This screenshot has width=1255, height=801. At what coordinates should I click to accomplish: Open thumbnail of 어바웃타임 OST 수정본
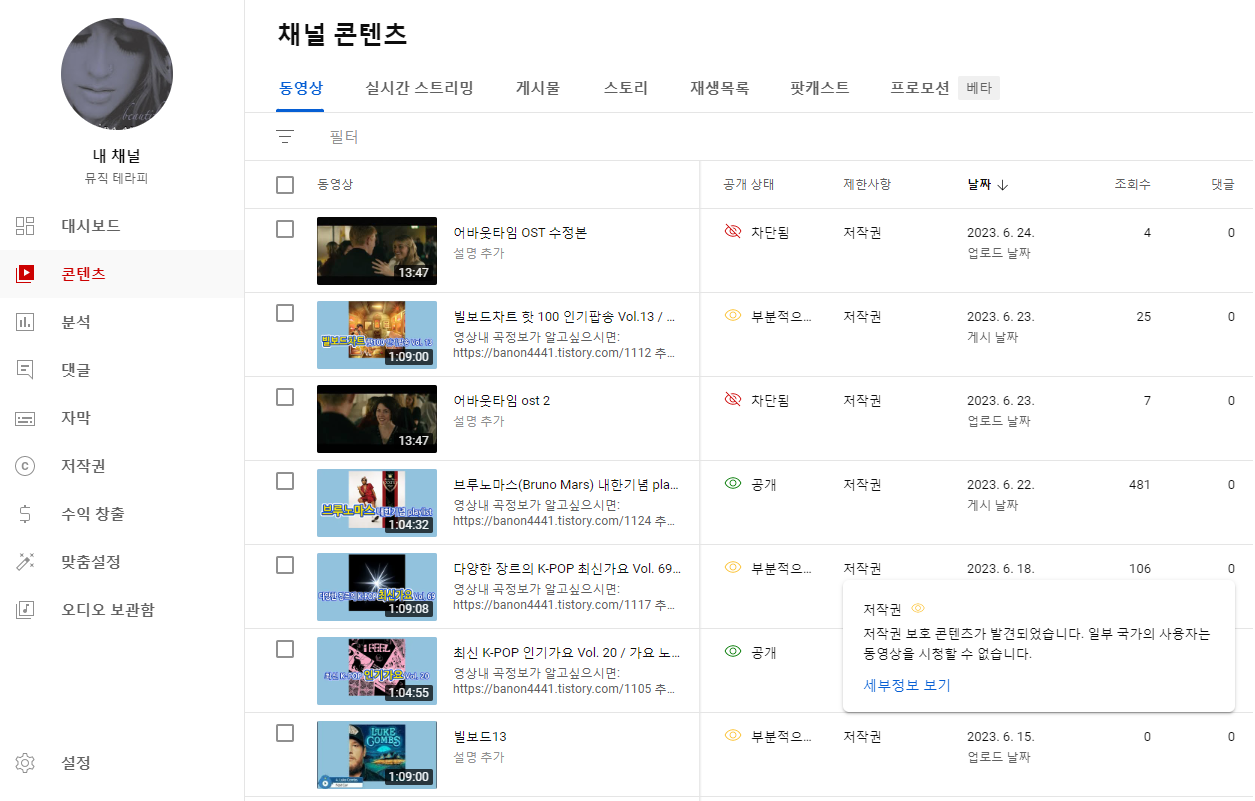click(377, 251)
